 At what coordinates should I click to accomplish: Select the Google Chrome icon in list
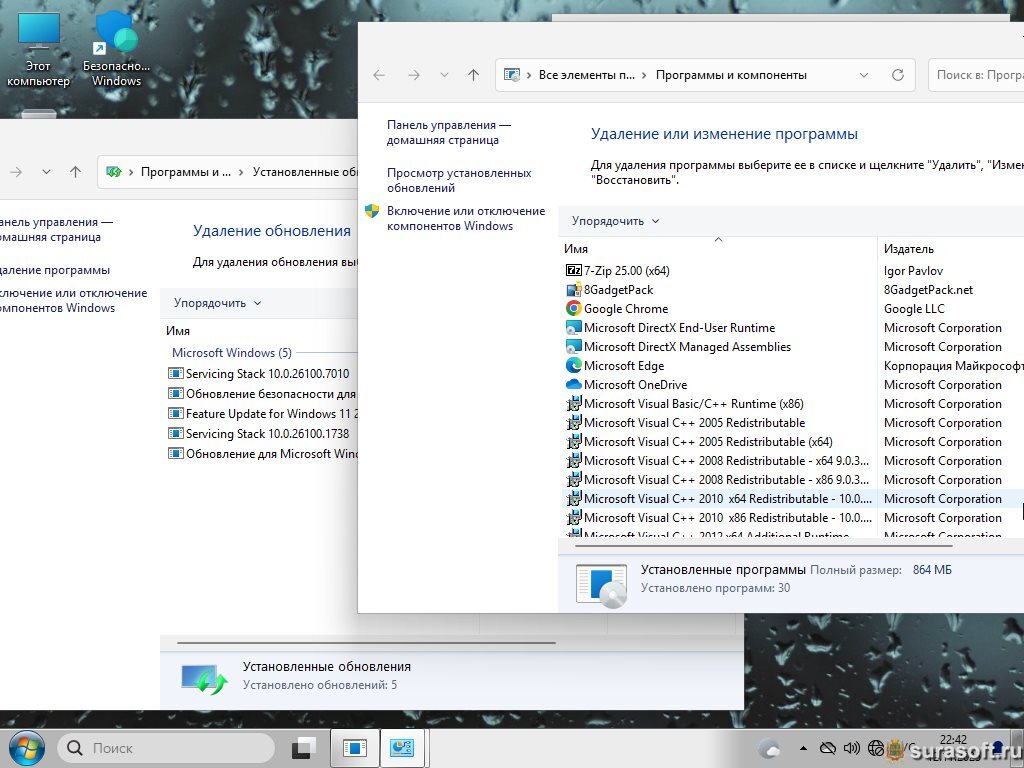pos(573,309)
